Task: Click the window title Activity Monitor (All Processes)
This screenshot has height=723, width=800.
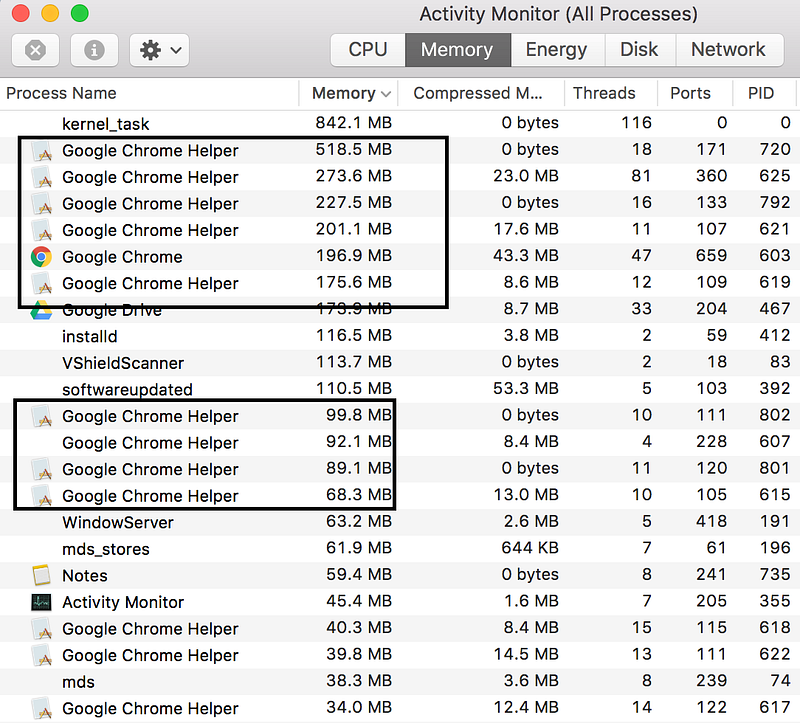Action: point(558,14)
